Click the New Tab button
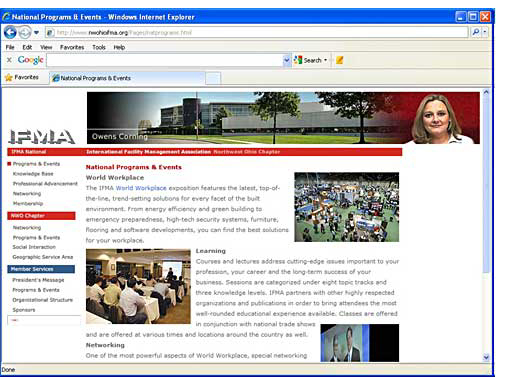This screenshot has width=505, height=377. click(213, 78)
